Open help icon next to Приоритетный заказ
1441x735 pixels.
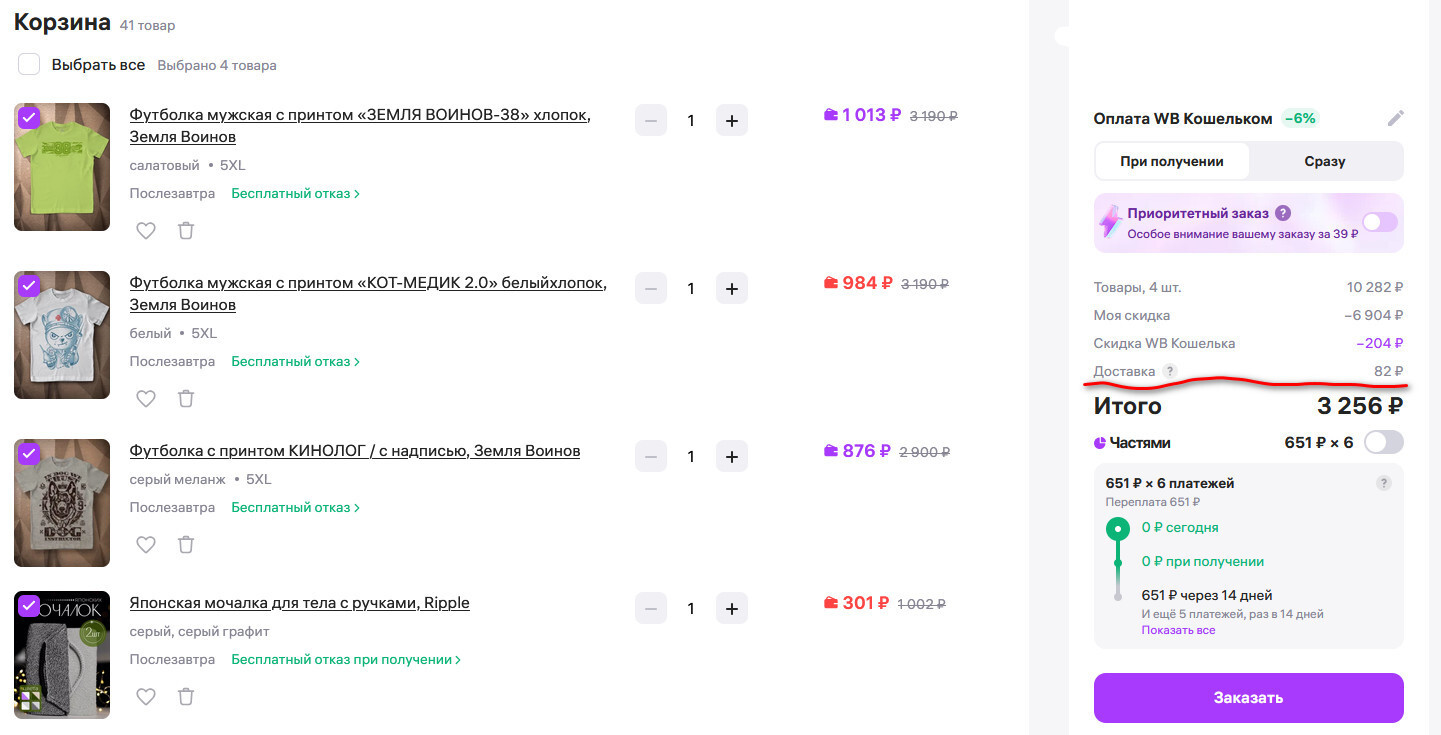coord(1283,213)
